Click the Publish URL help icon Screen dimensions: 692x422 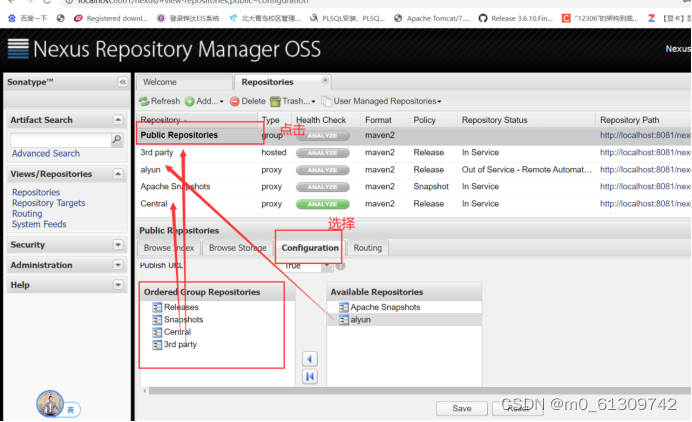tap(340, 266)
